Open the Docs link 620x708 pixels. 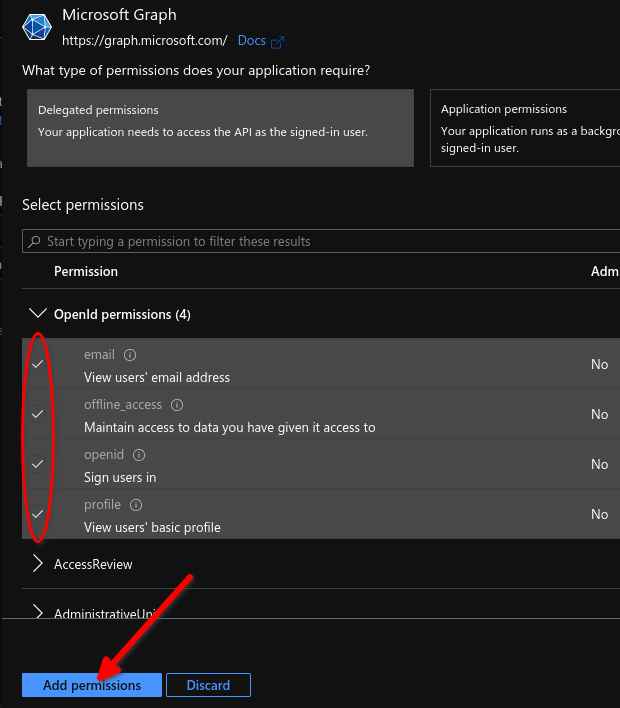point(252,41)
